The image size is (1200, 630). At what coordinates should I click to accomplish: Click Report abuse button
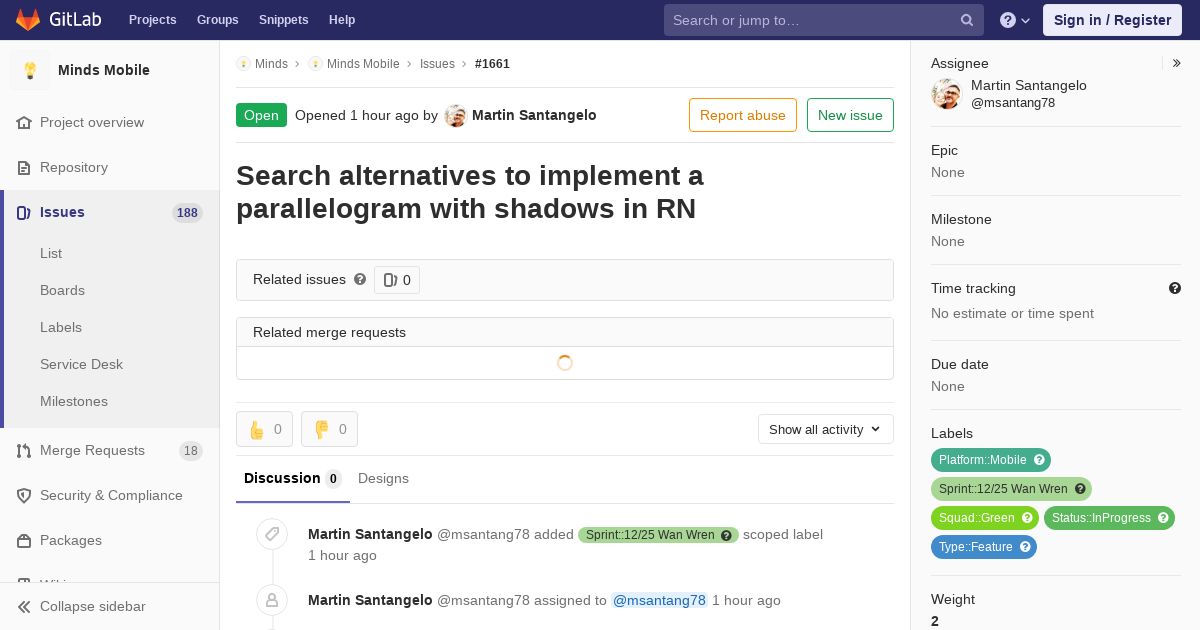tap(743, 115)
